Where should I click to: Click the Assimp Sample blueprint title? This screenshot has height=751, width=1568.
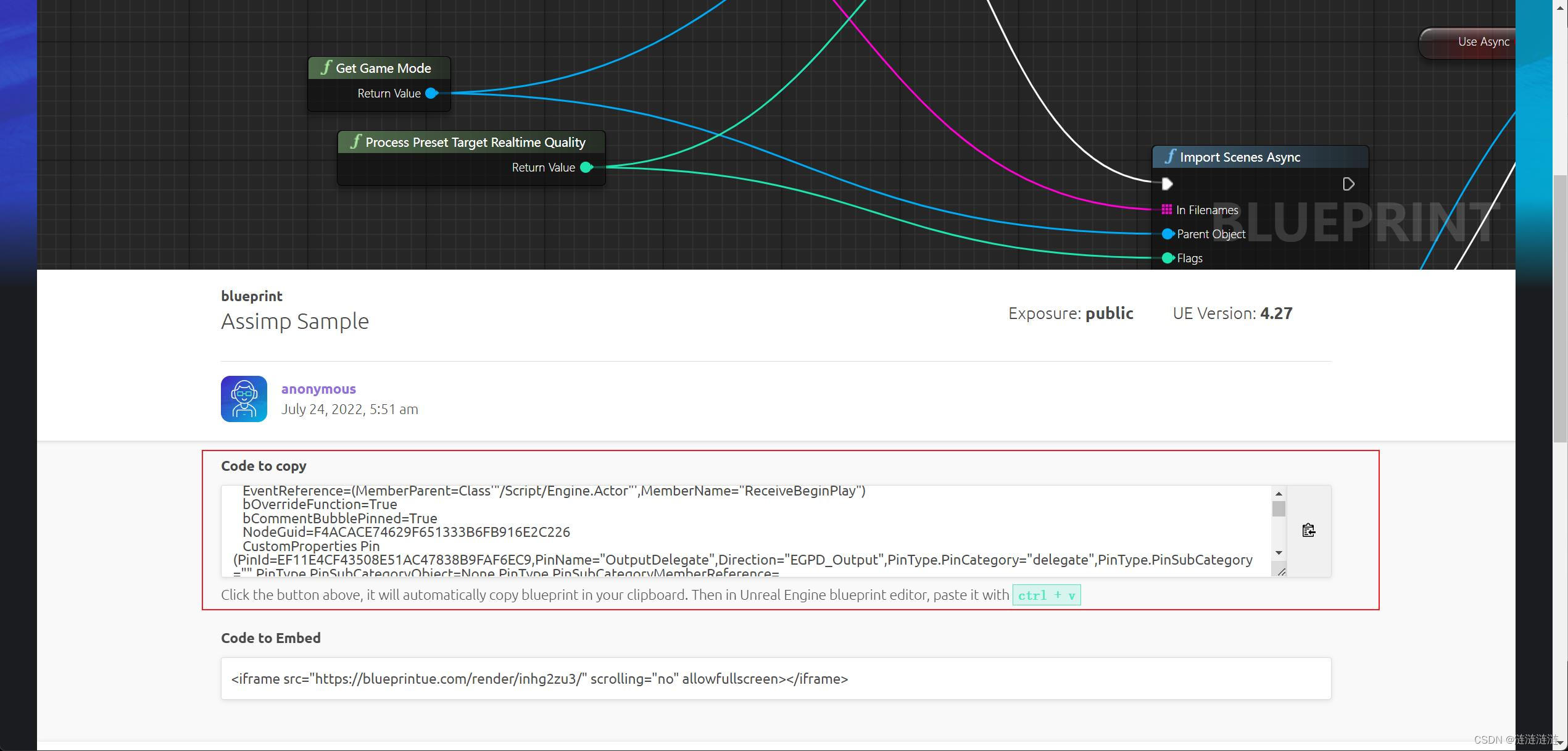tap(295, 321)
